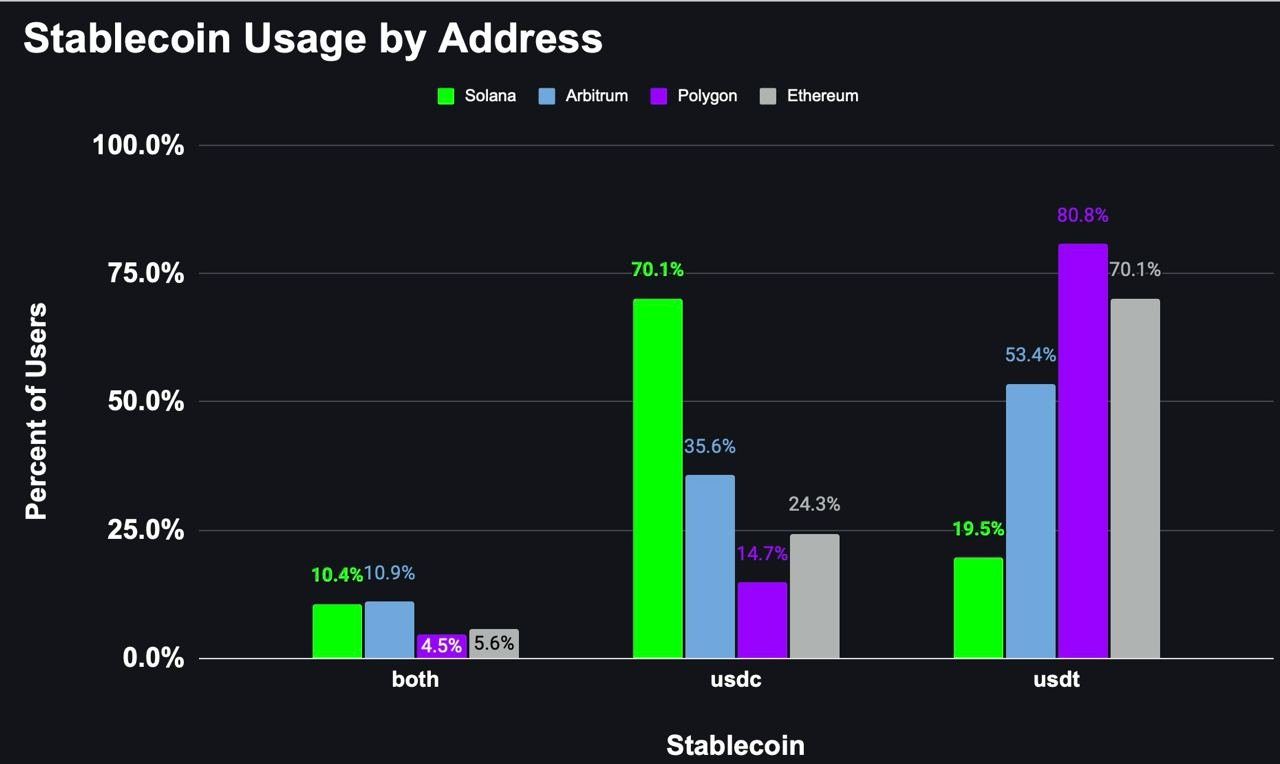Click the Polygon usdc bar at 14.7%

pyautogui.click(x=762, y=620)
